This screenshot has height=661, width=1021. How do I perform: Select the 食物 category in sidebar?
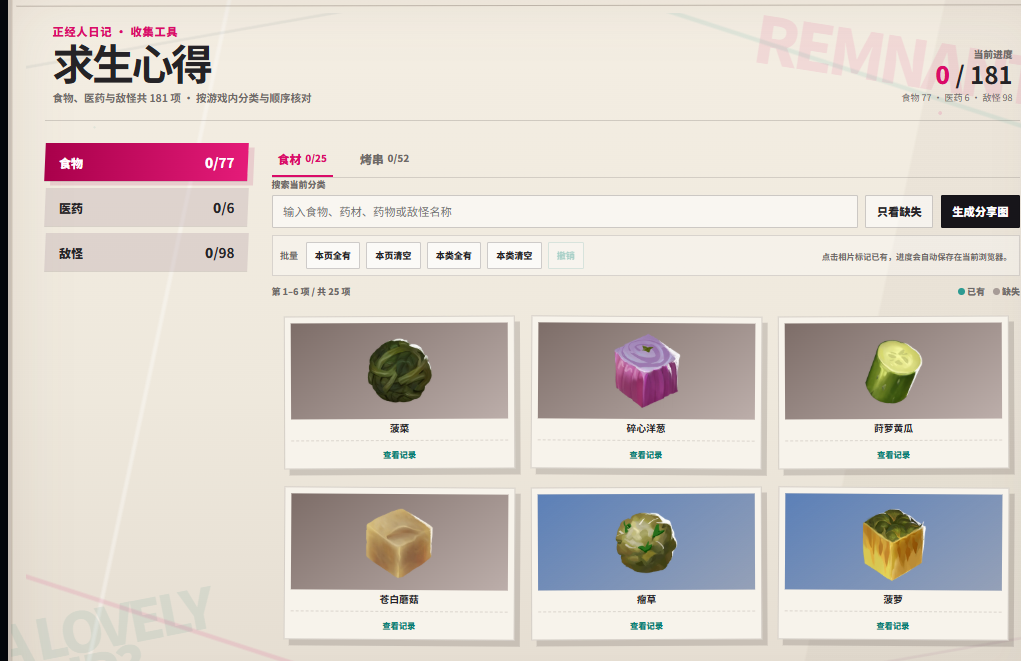click(146, 162)
